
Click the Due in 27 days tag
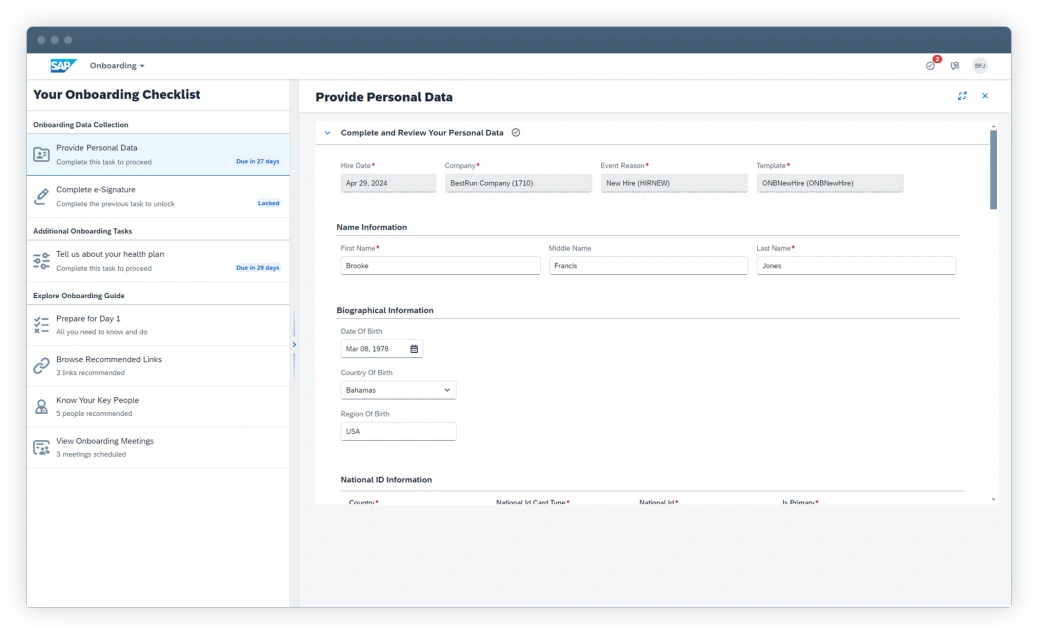(x=258, y=161)
